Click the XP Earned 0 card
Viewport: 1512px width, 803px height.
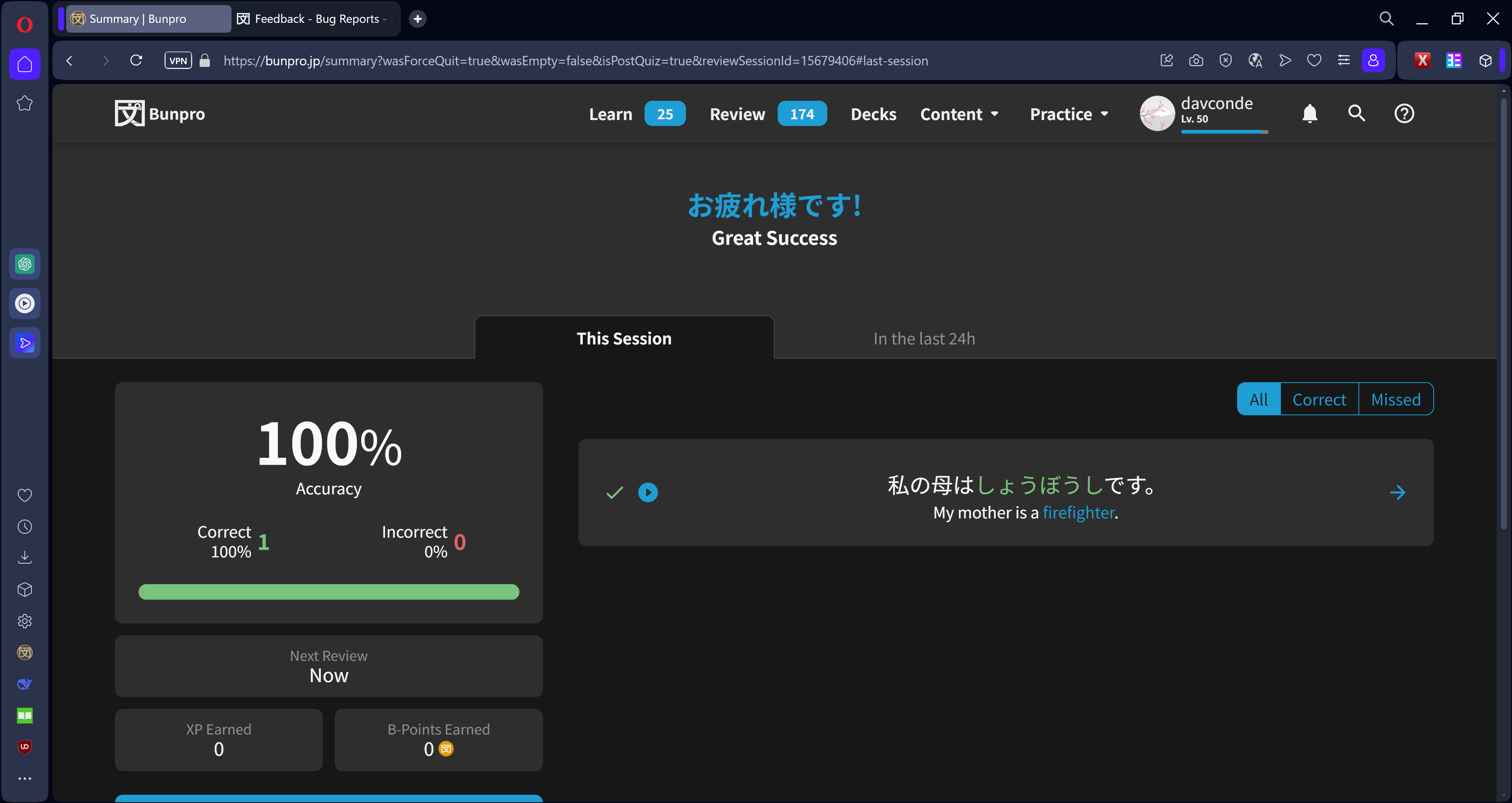tap(219, 740)
